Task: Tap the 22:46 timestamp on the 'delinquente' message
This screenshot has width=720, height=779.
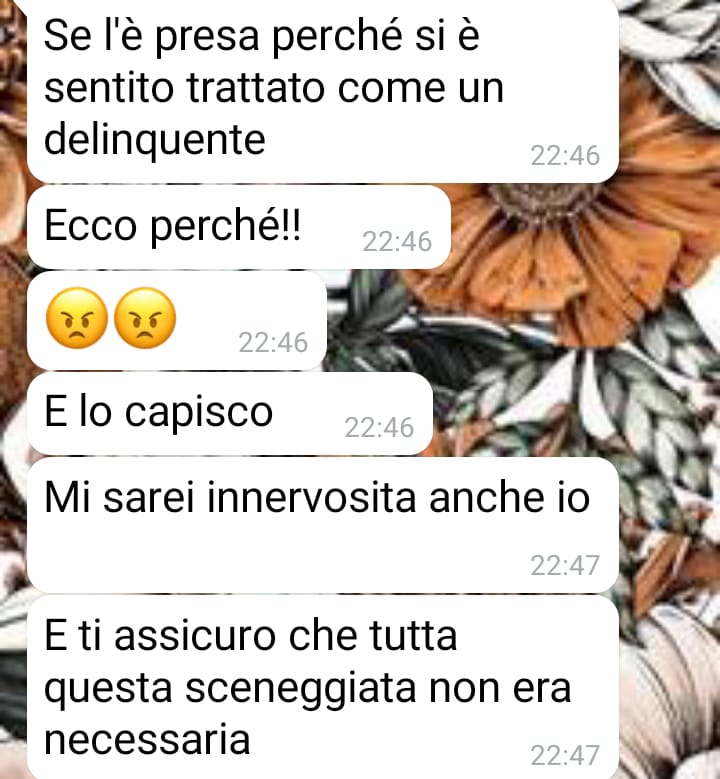Action: click(565, 156)
